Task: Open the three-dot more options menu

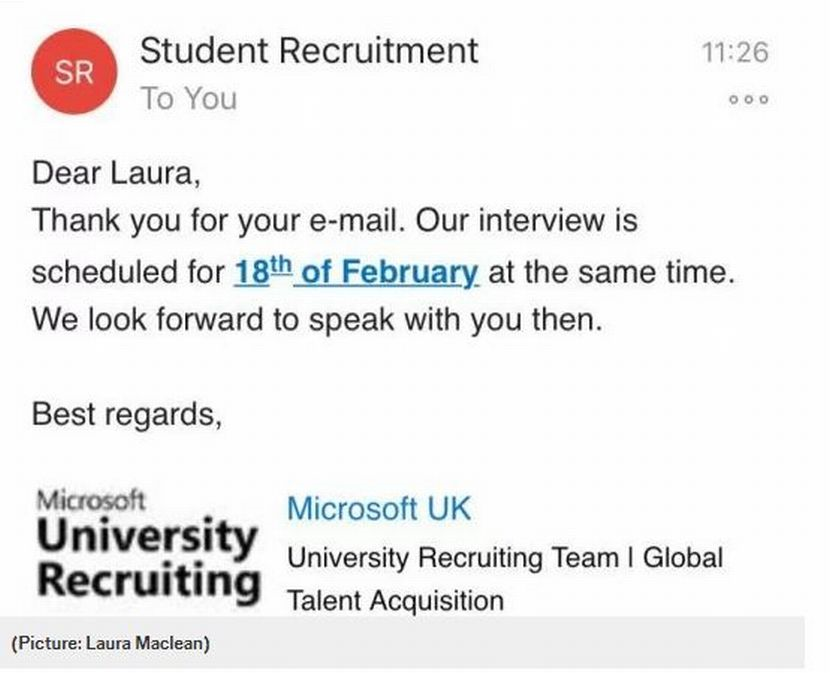Action: click(x=749, y=101)
